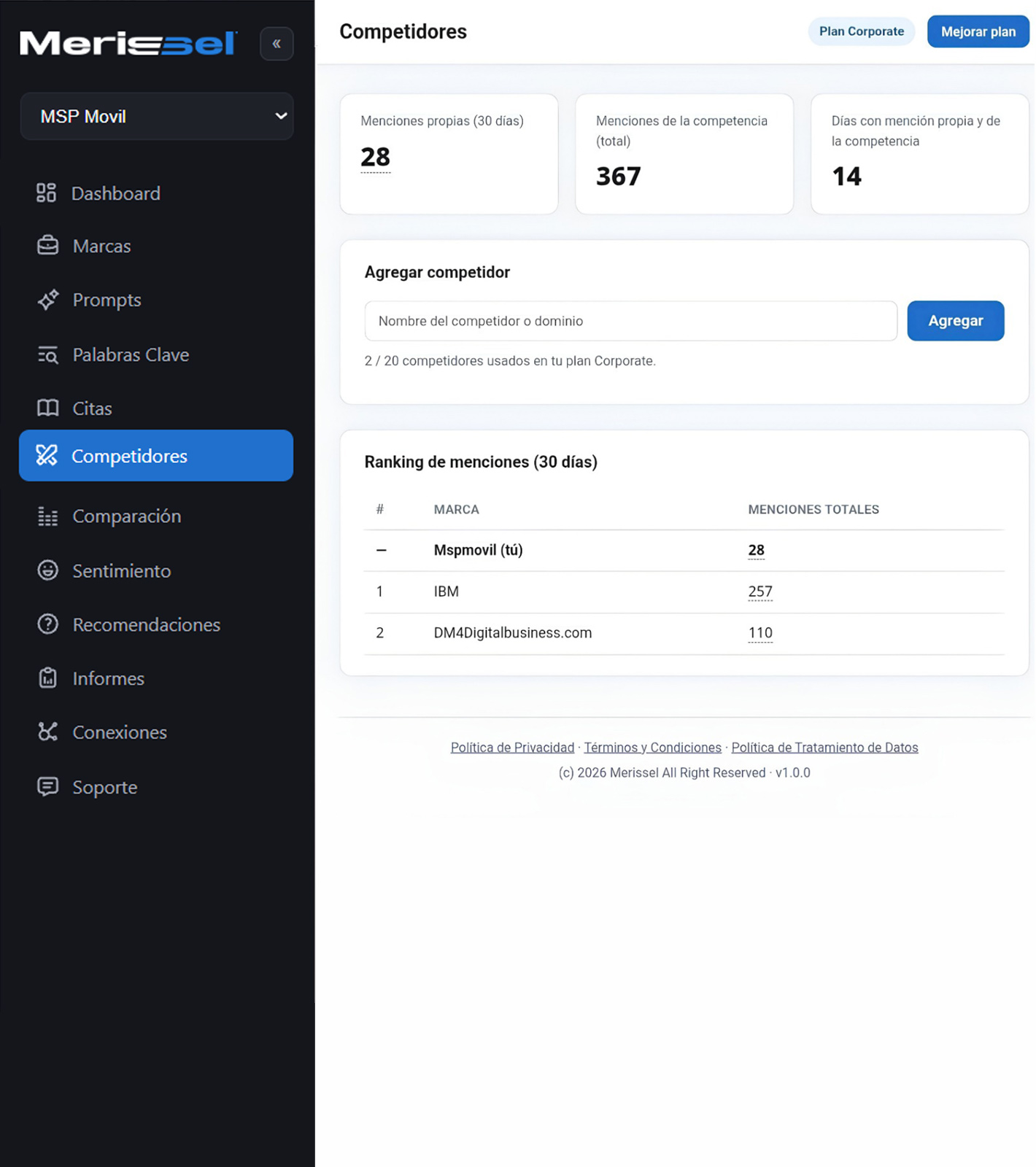
Task: Click the Sentimiento smiley face icon
Action: 48,570
